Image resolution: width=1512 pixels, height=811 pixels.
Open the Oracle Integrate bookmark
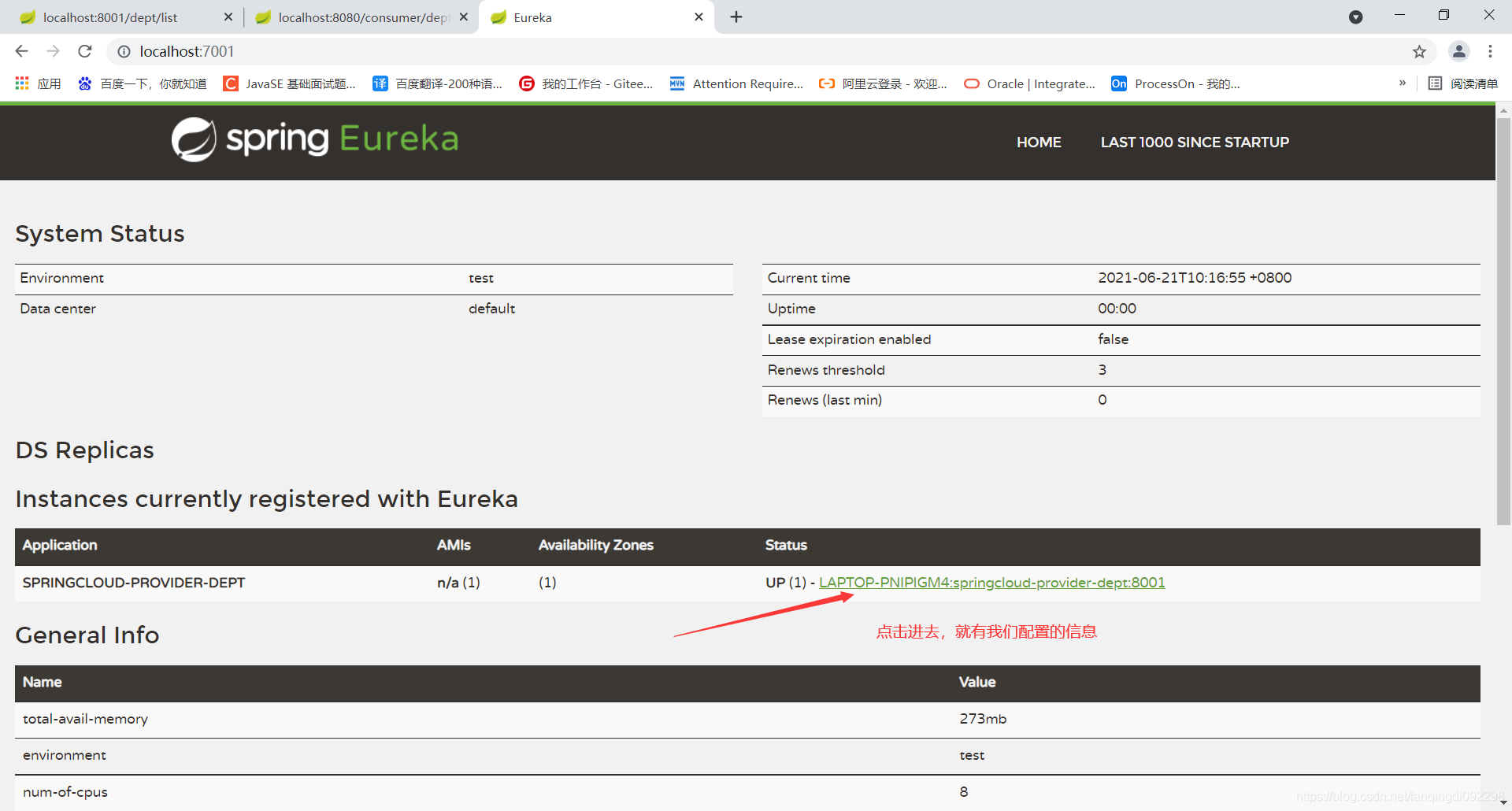click(1029, 83)
